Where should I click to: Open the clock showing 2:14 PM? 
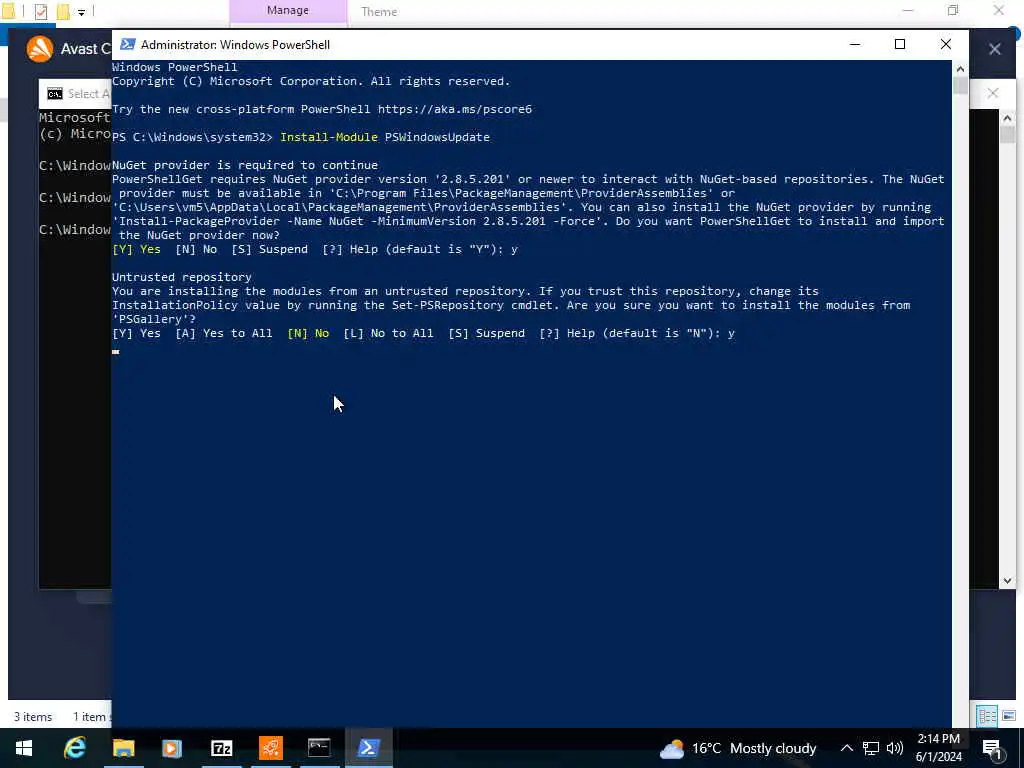[938, 739]
